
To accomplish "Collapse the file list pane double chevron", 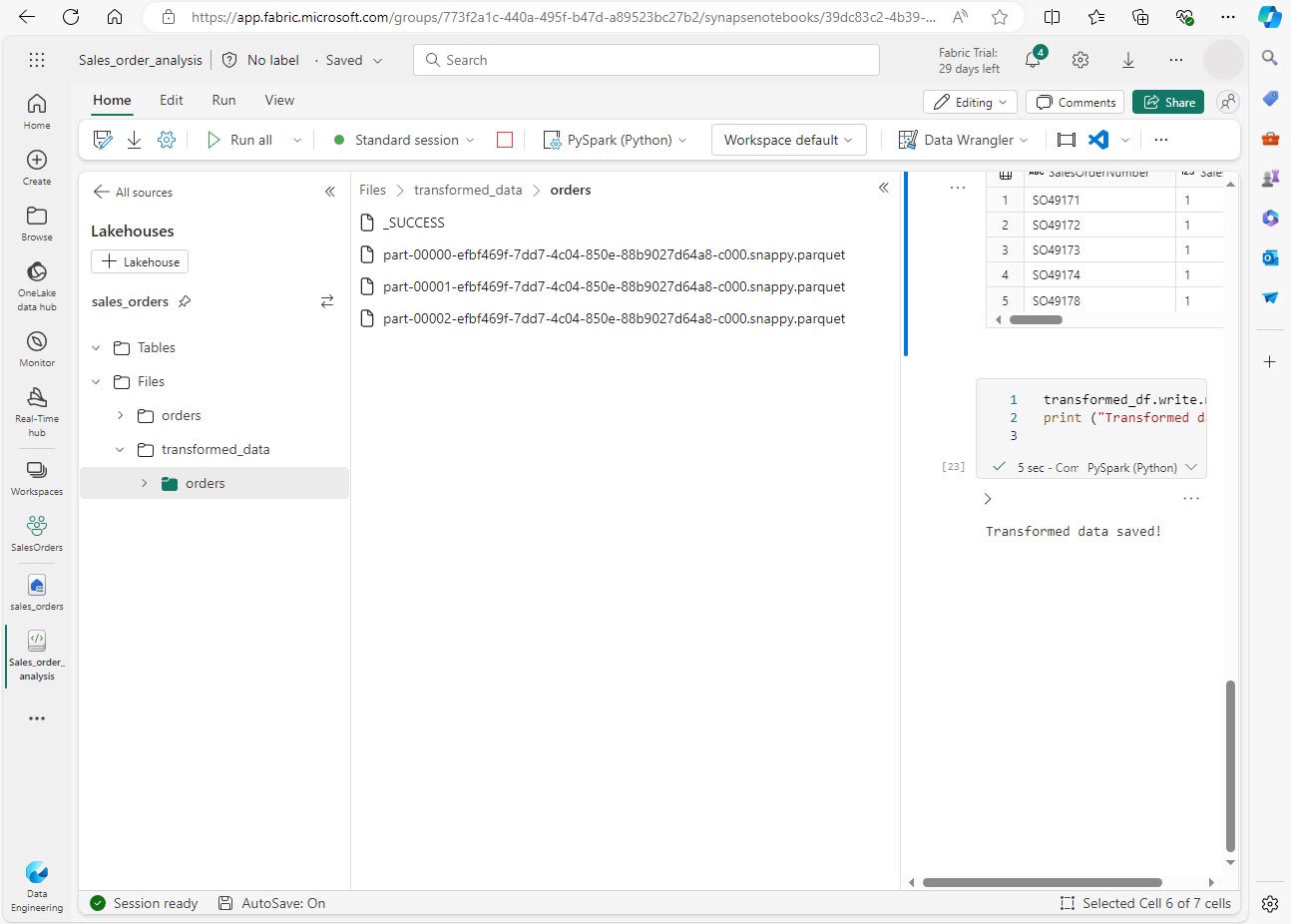I will pos(884,188).
